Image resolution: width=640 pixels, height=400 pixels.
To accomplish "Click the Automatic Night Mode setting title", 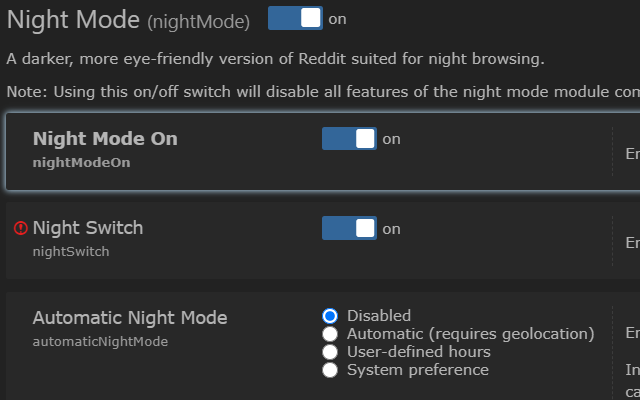I will click(x=130, y=318).
